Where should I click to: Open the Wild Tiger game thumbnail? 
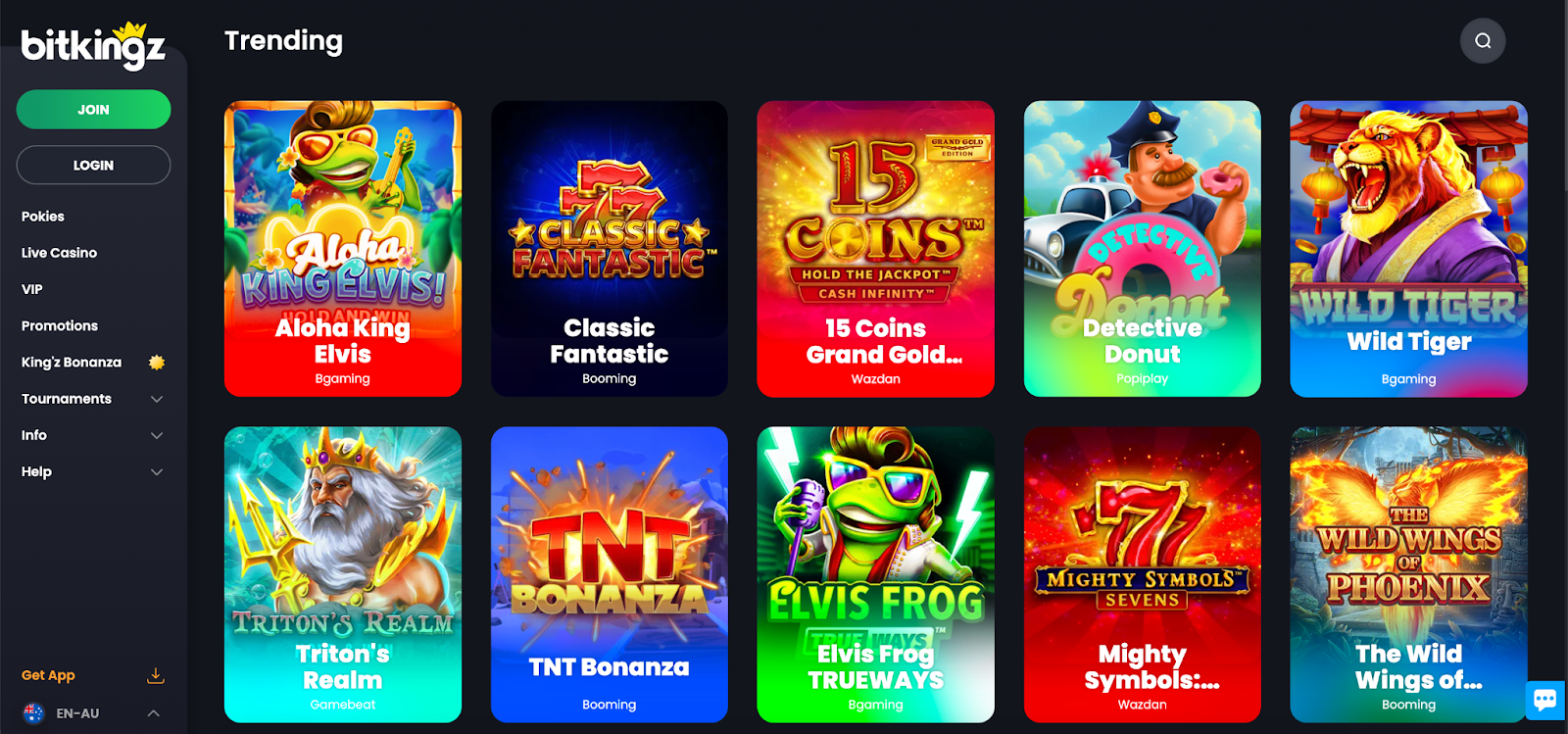(x=1409, y=249)
